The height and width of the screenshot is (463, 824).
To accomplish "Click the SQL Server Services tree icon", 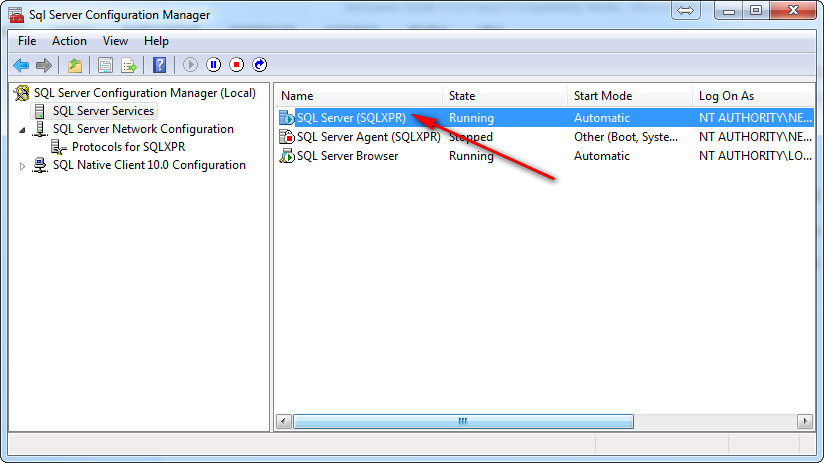I will coord(39,111).
